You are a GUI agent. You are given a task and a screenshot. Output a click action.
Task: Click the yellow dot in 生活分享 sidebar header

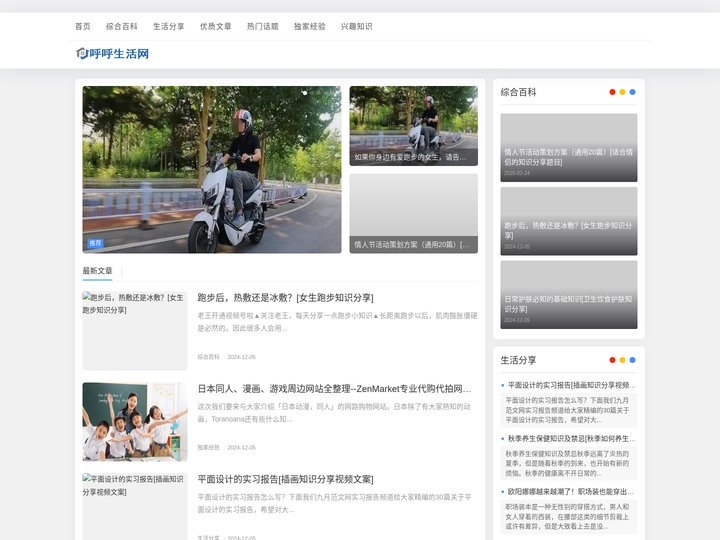tap(622, 360)
